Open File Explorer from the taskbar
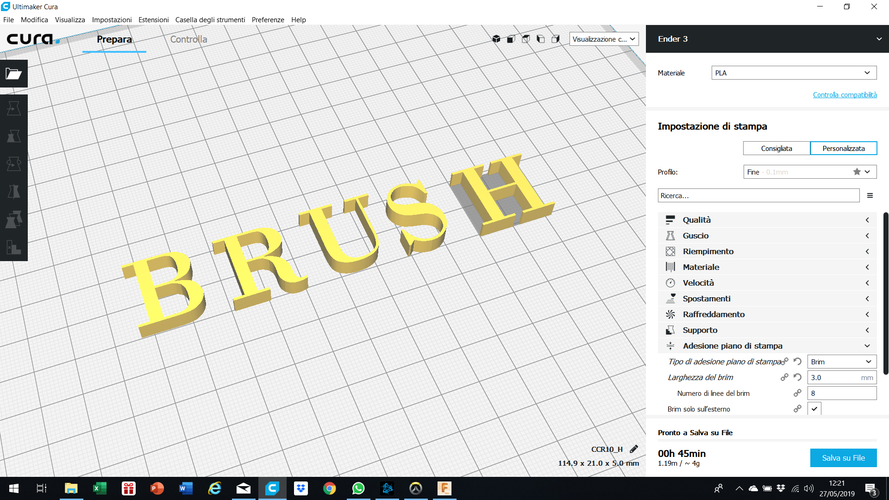 pos(71,488)
